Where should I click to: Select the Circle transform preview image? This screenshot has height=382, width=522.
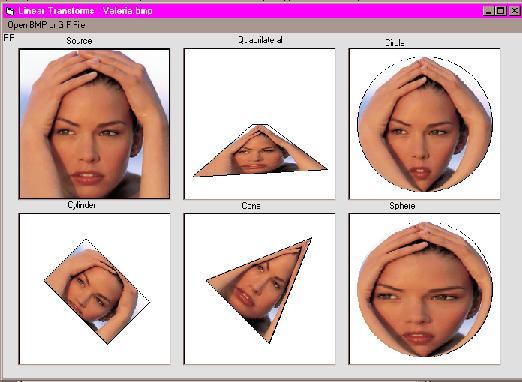[x=424, y=124]
